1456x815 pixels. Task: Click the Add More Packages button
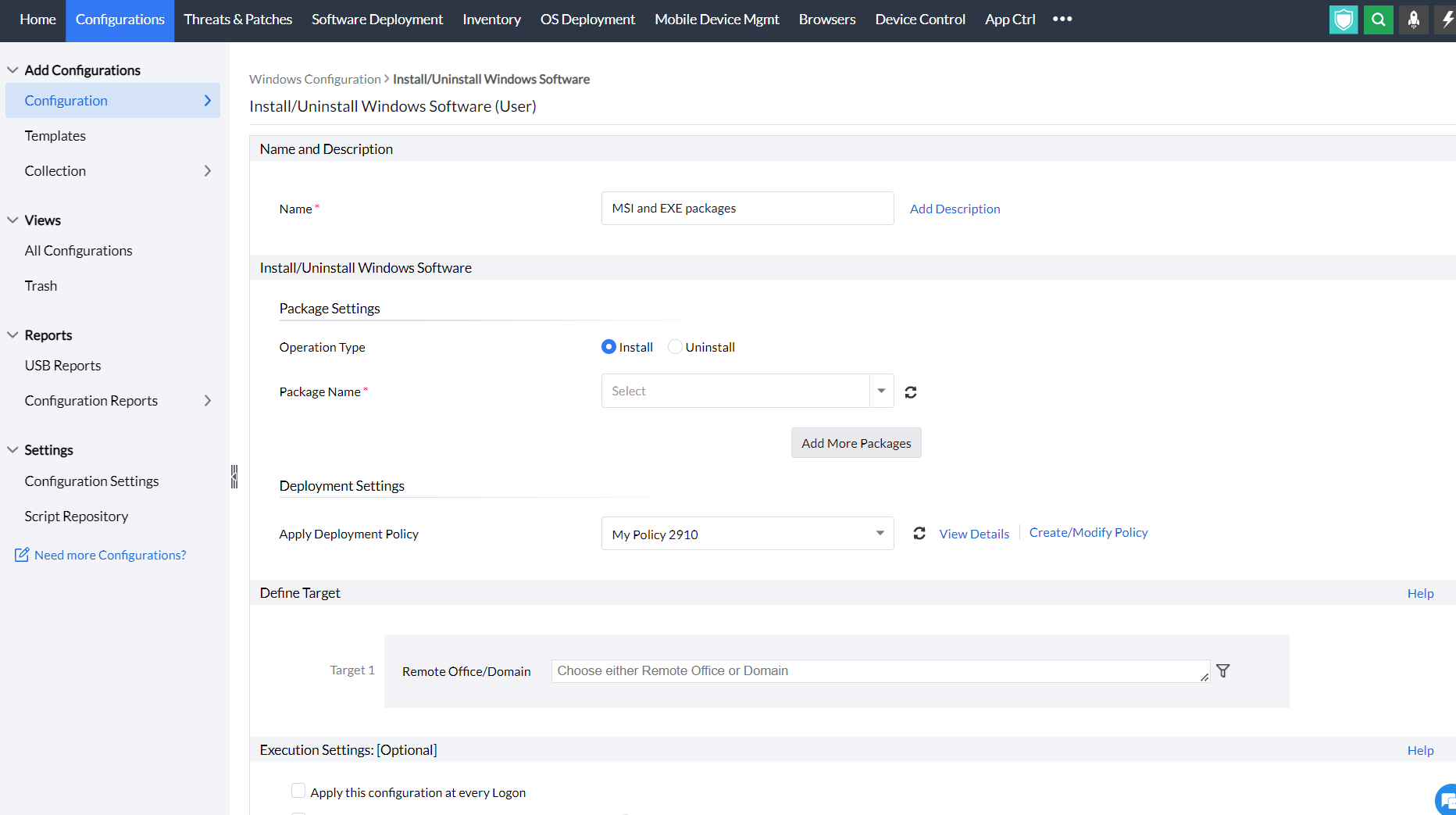856,443
